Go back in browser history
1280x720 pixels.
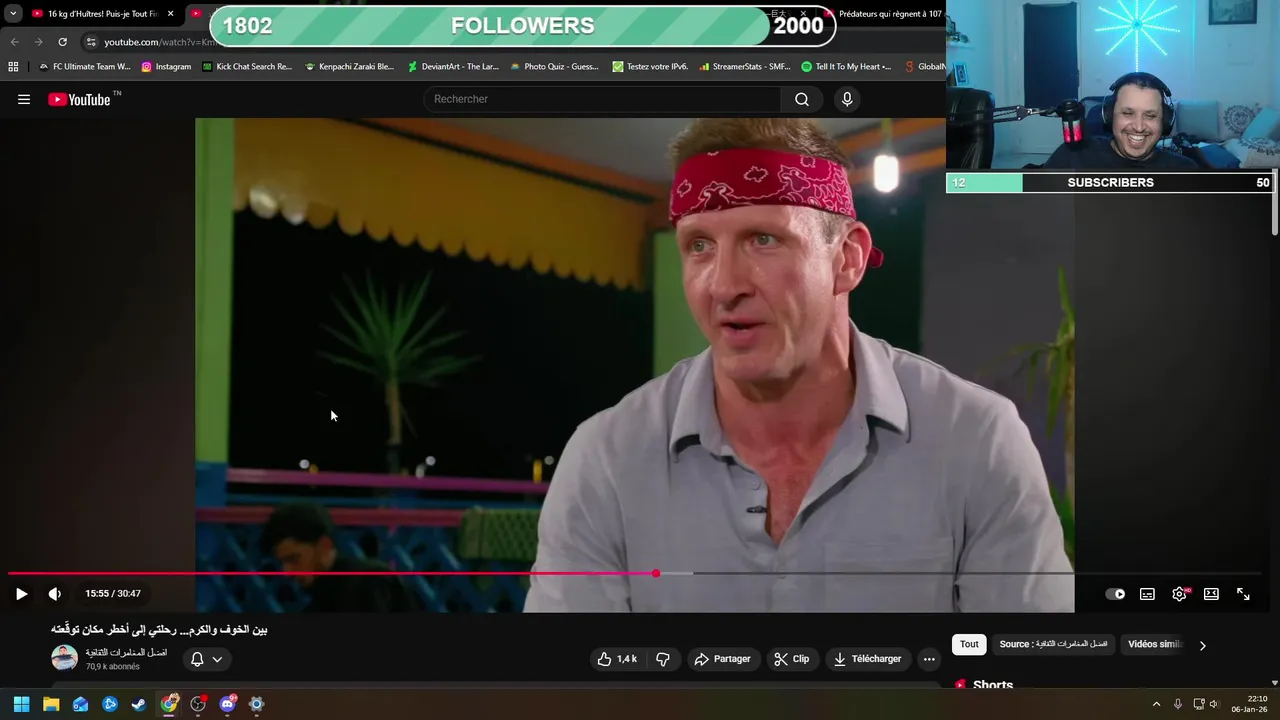coord(14,42)
